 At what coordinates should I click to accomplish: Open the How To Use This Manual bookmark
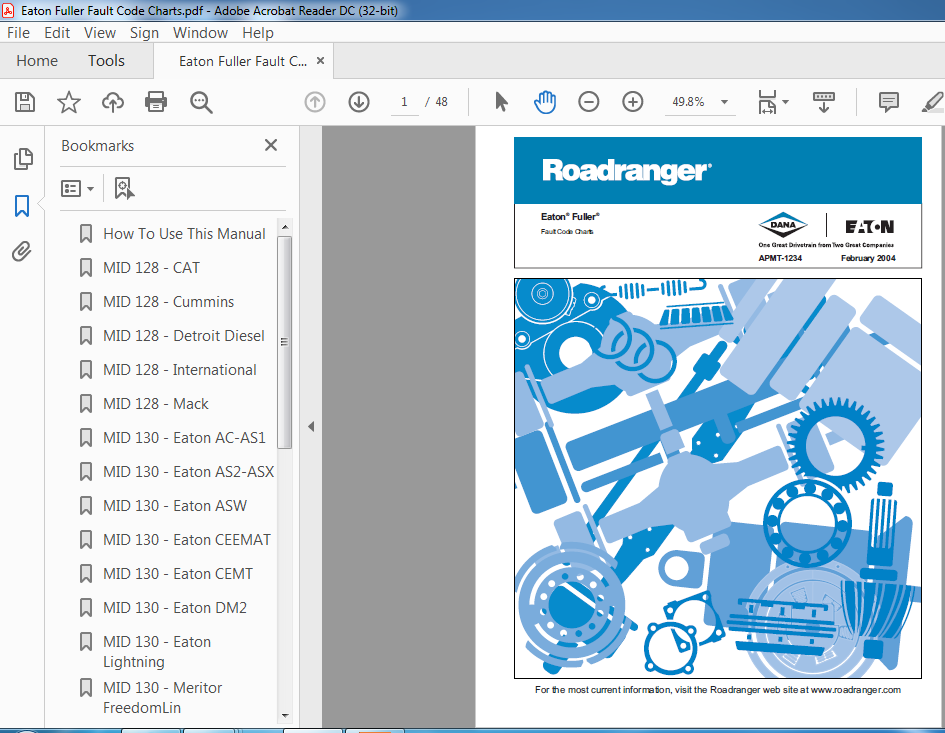tap(184, 234)
